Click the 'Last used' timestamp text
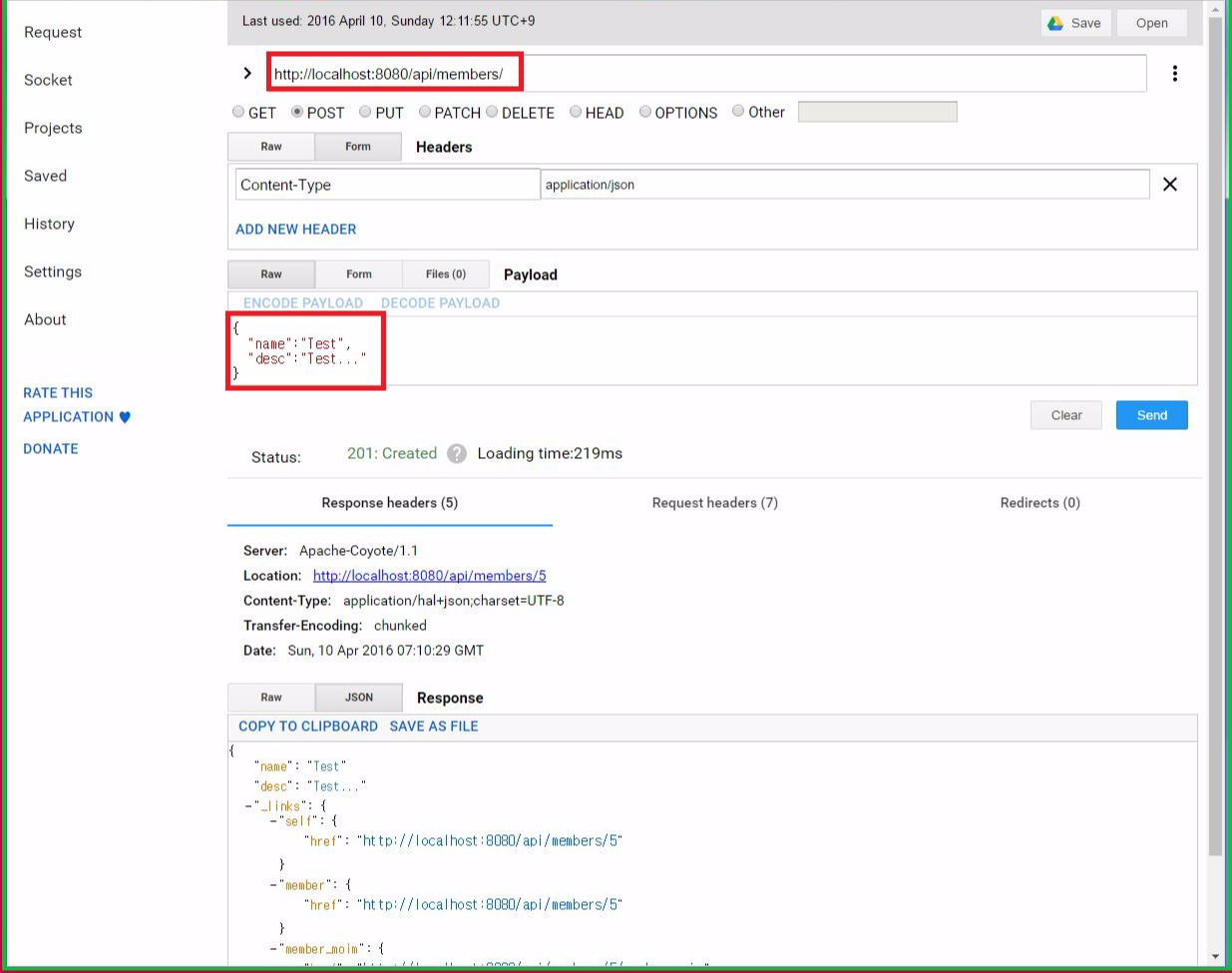 pos(389,20)
